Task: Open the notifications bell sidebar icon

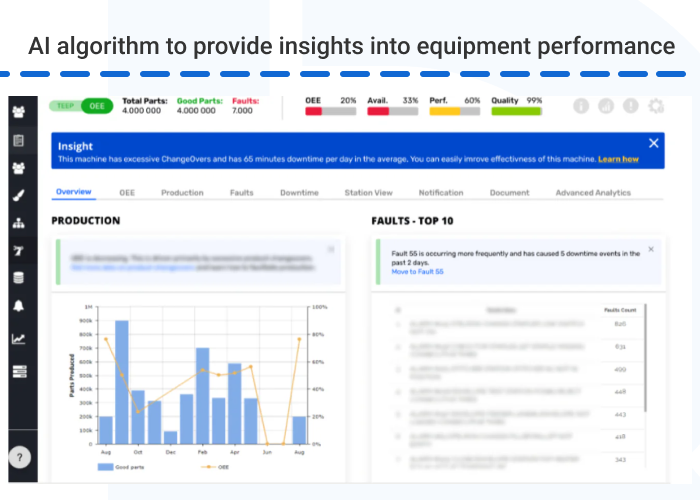Action: (19, 306)
